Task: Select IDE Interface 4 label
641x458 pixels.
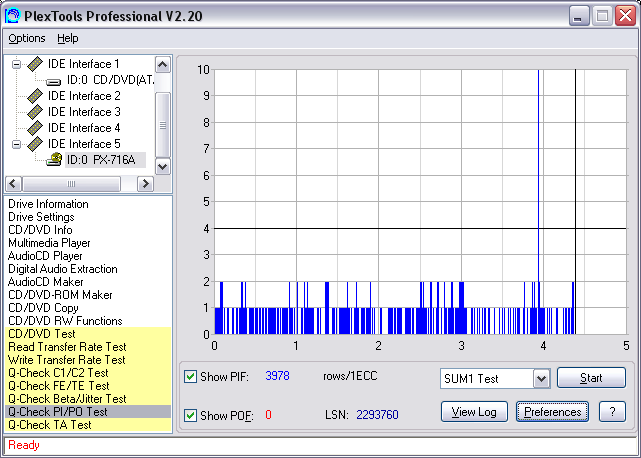Action: [84, 128]
